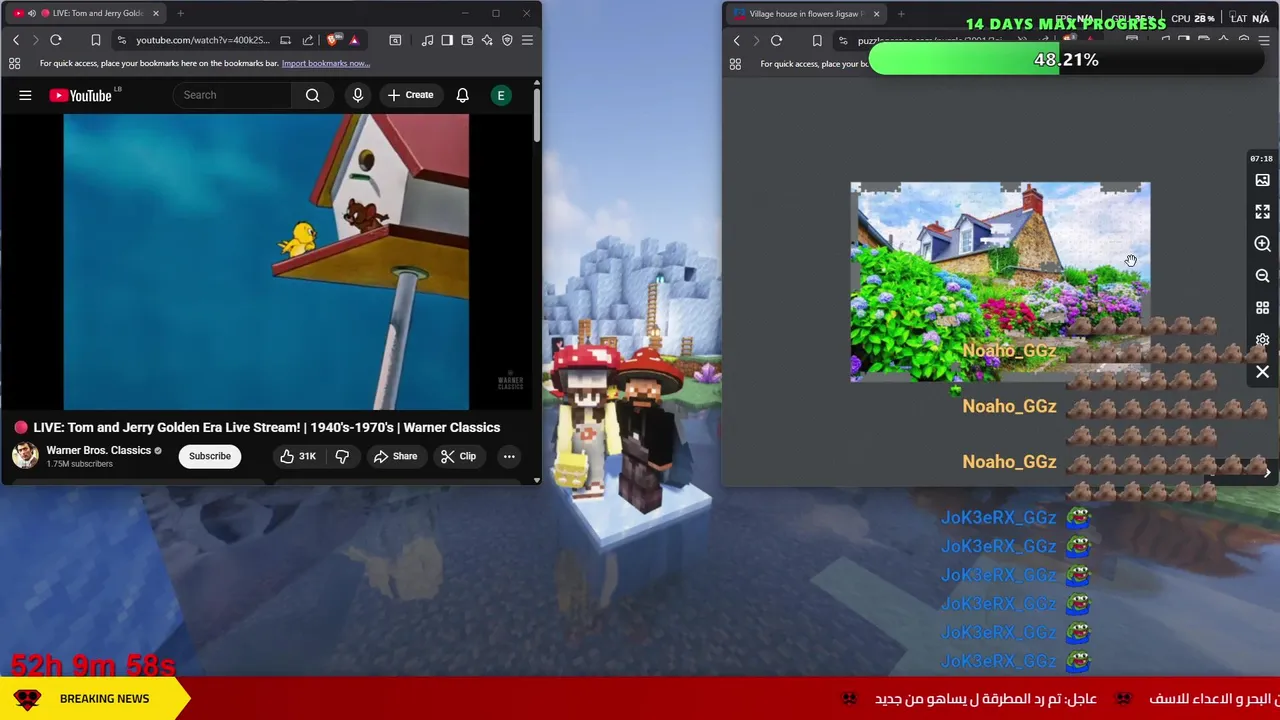
Task: Share the Tom and Jerry live stream
Action: click(395, 456)
